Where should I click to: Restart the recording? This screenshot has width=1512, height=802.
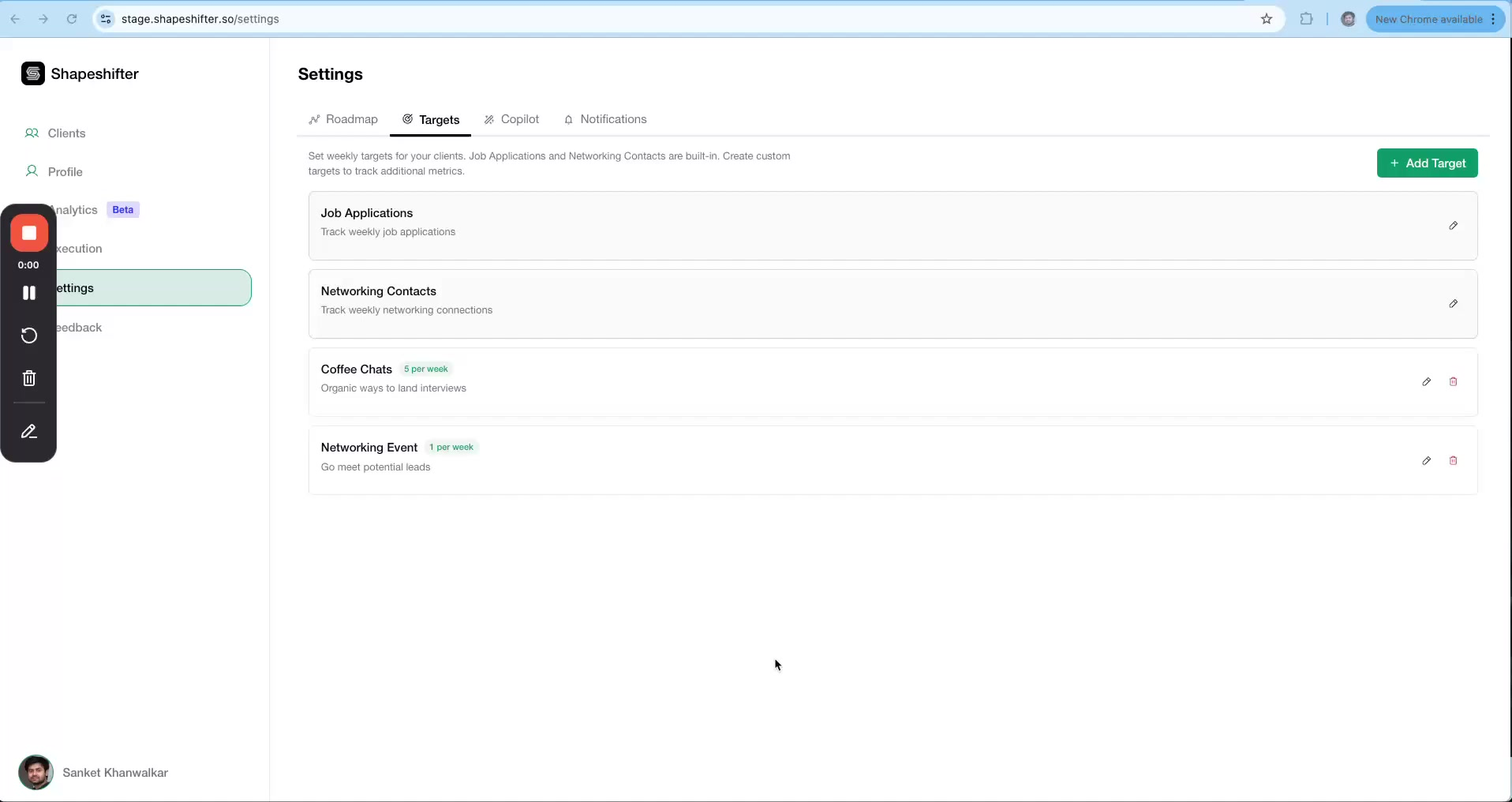(29, 335)
